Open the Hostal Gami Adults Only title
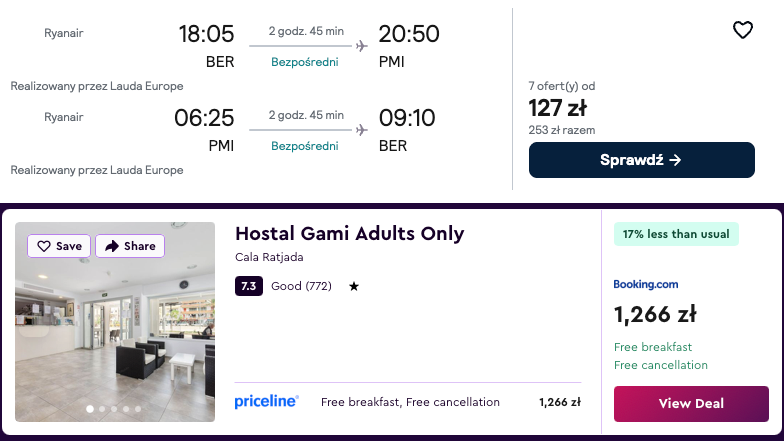 click(x=349, y=234)
